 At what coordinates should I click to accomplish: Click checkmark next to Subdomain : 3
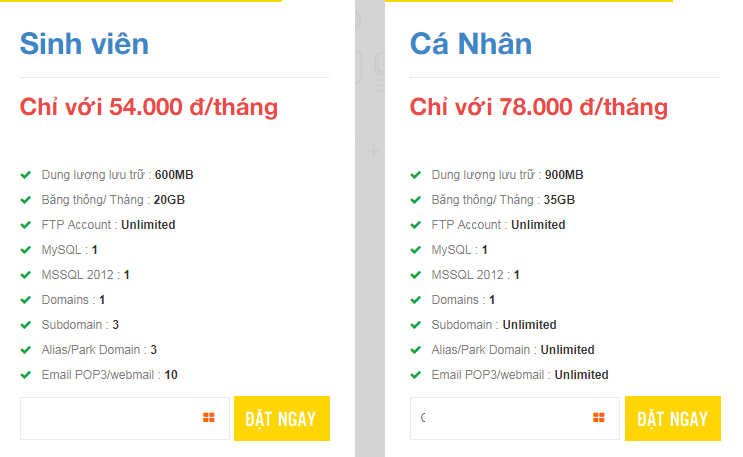coord(26,325)
